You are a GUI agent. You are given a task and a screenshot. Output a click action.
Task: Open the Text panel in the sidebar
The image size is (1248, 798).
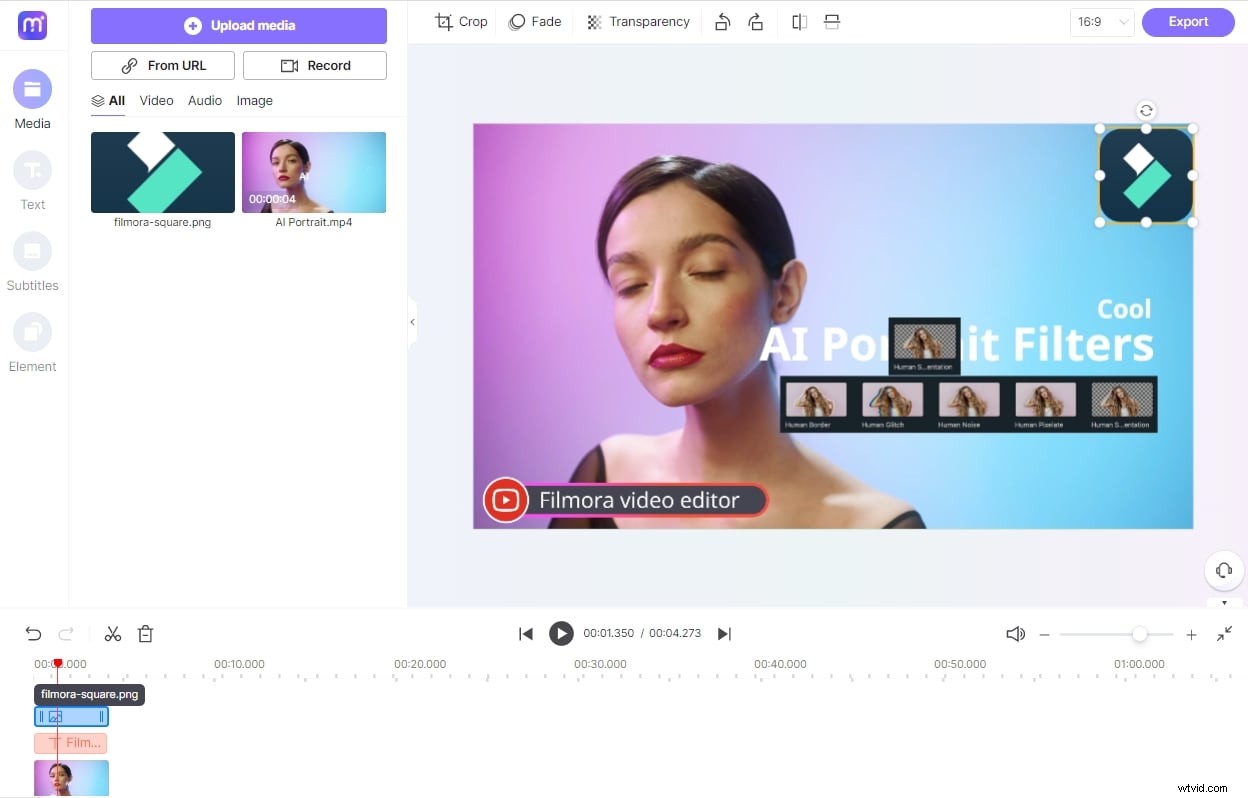pos(32,180)
